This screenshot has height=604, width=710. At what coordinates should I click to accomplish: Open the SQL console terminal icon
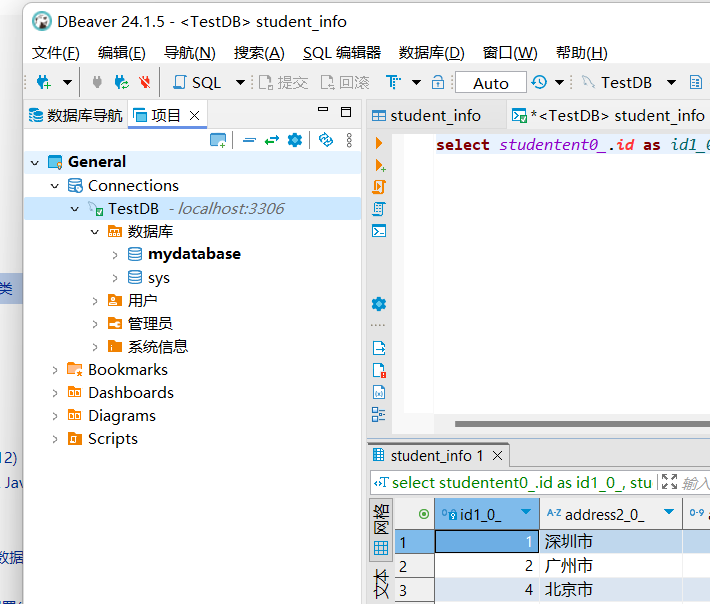(x=379, y=231)
